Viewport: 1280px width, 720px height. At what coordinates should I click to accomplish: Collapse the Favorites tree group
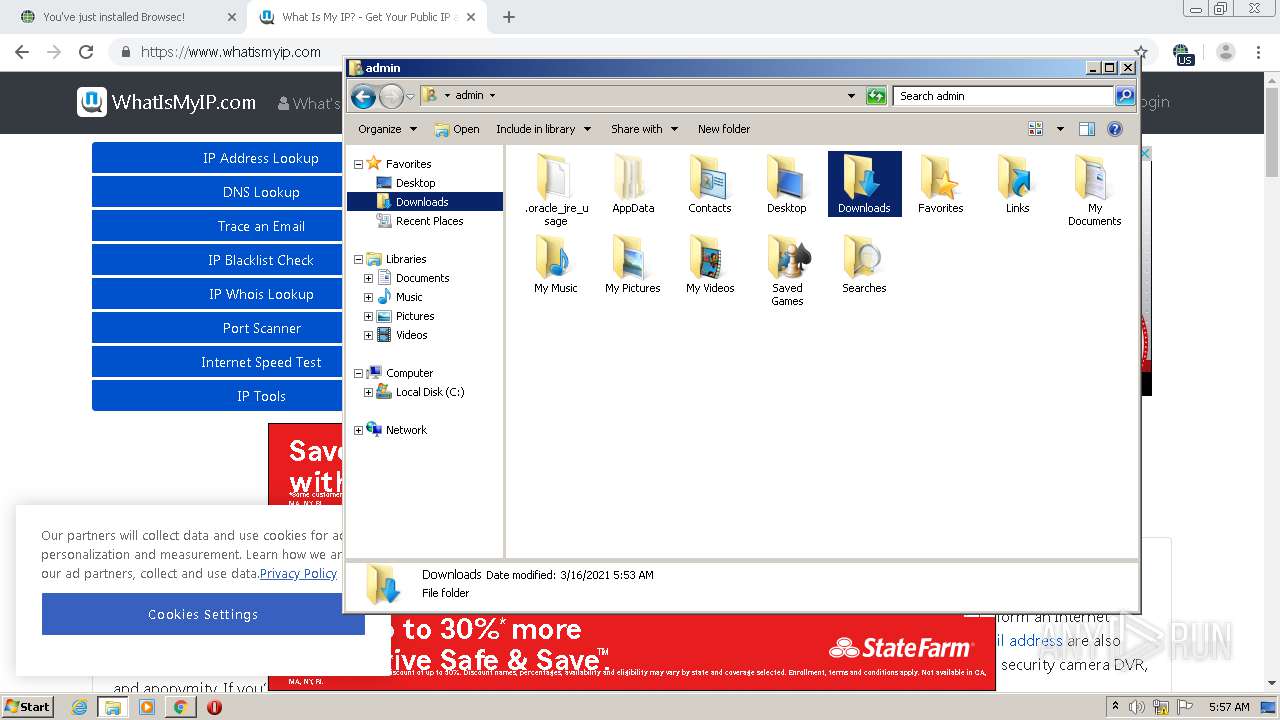coord(358,164)
